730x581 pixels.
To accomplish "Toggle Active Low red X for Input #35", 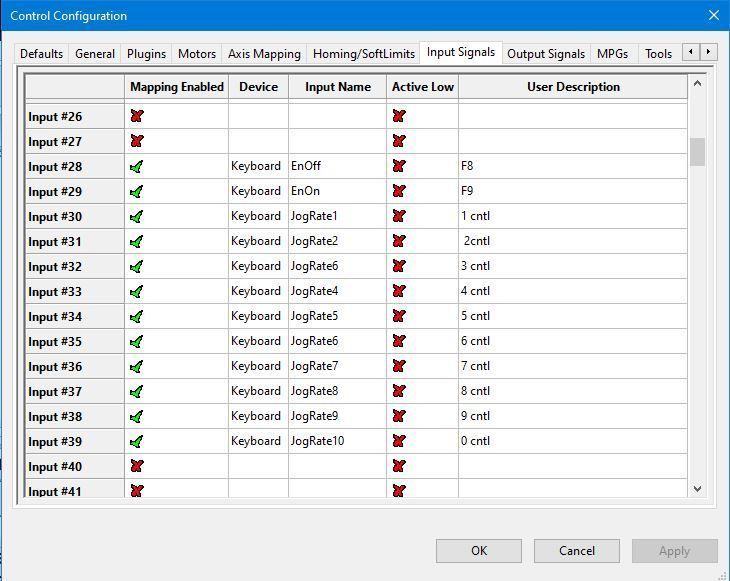I will 399,341.
